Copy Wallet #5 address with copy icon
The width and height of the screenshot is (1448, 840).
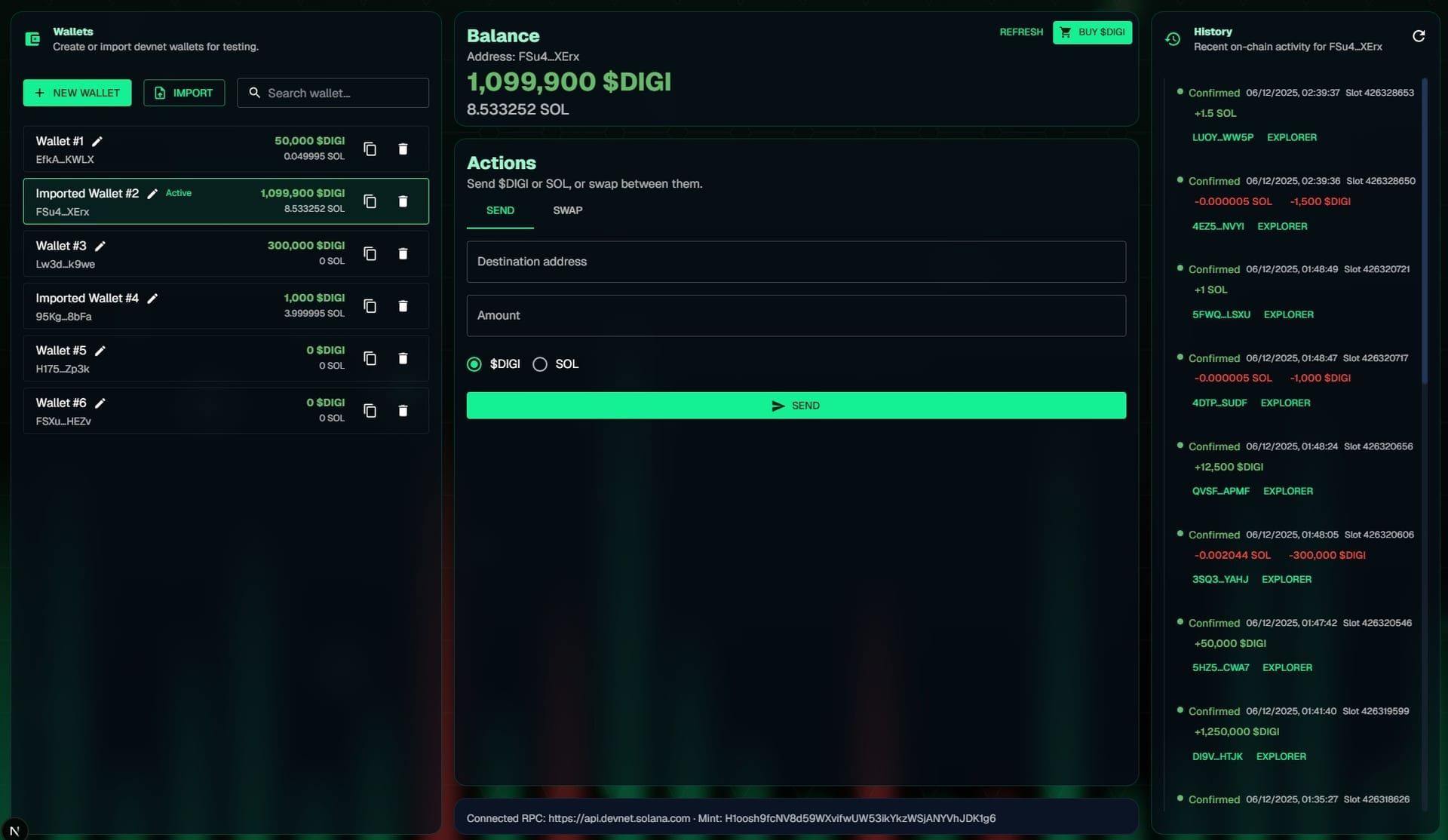[x=370, y=358]
